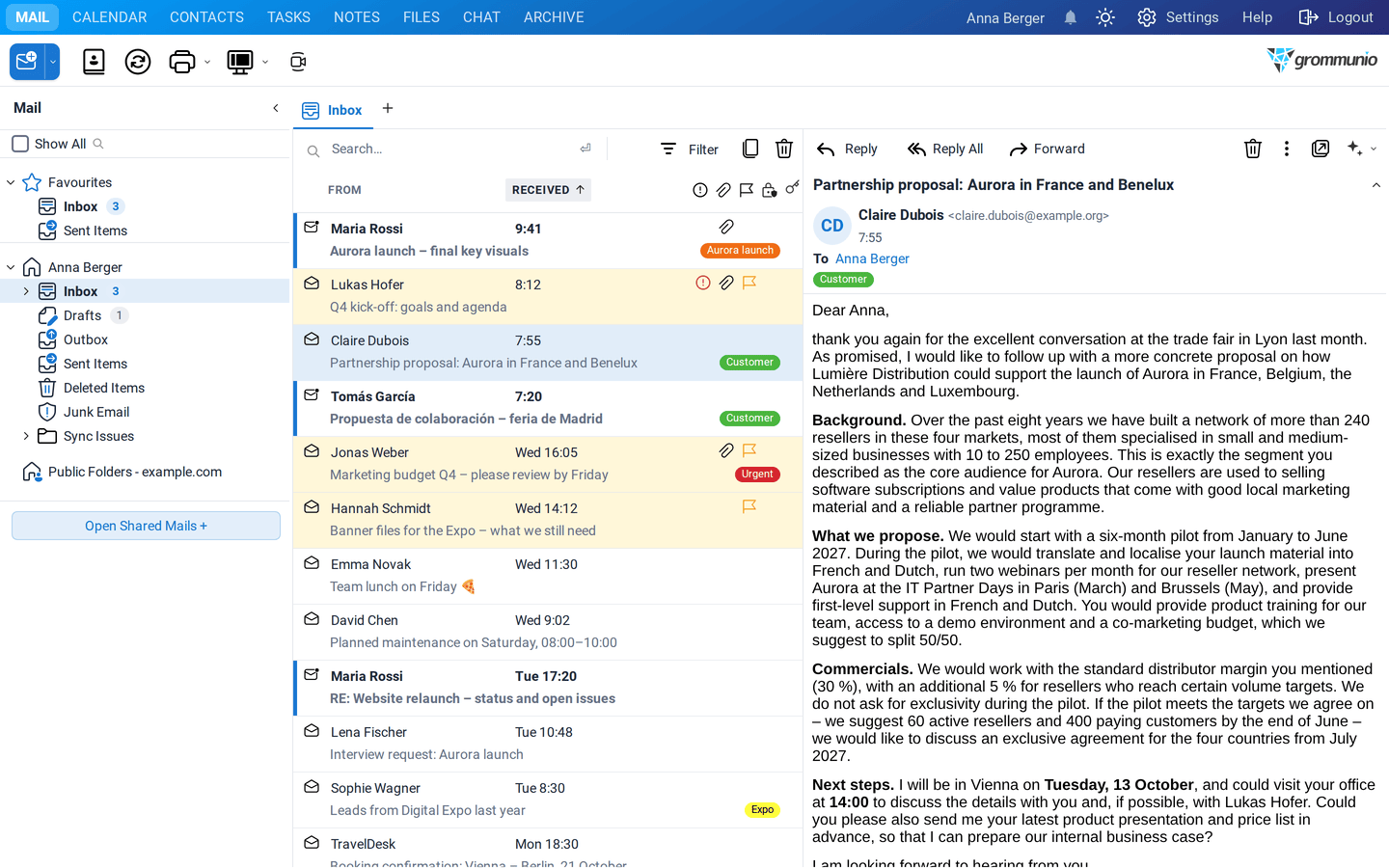Click the Urgent category label
1389x868 pixels.
click(757, 475)
